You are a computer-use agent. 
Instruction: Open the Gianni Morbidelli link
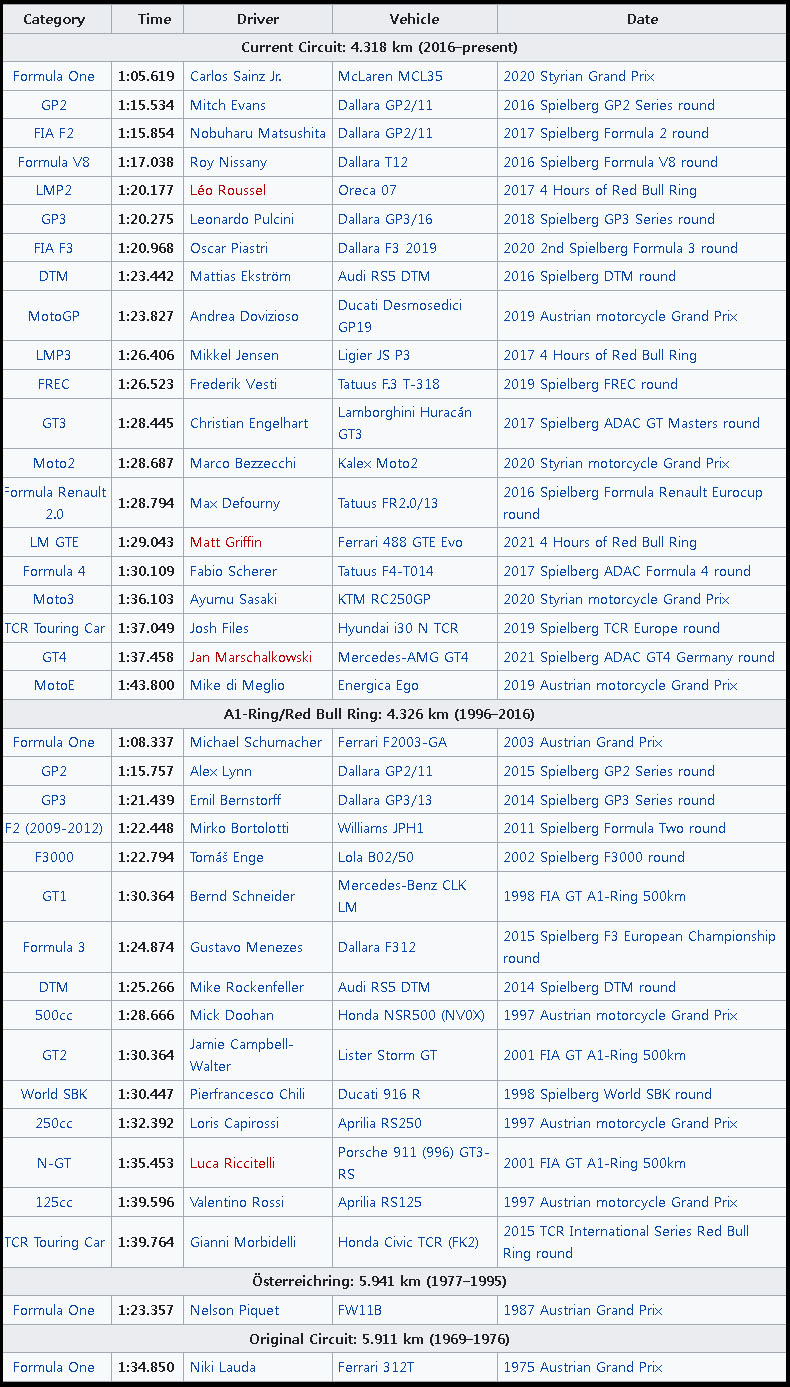(x=243, y=1242)
